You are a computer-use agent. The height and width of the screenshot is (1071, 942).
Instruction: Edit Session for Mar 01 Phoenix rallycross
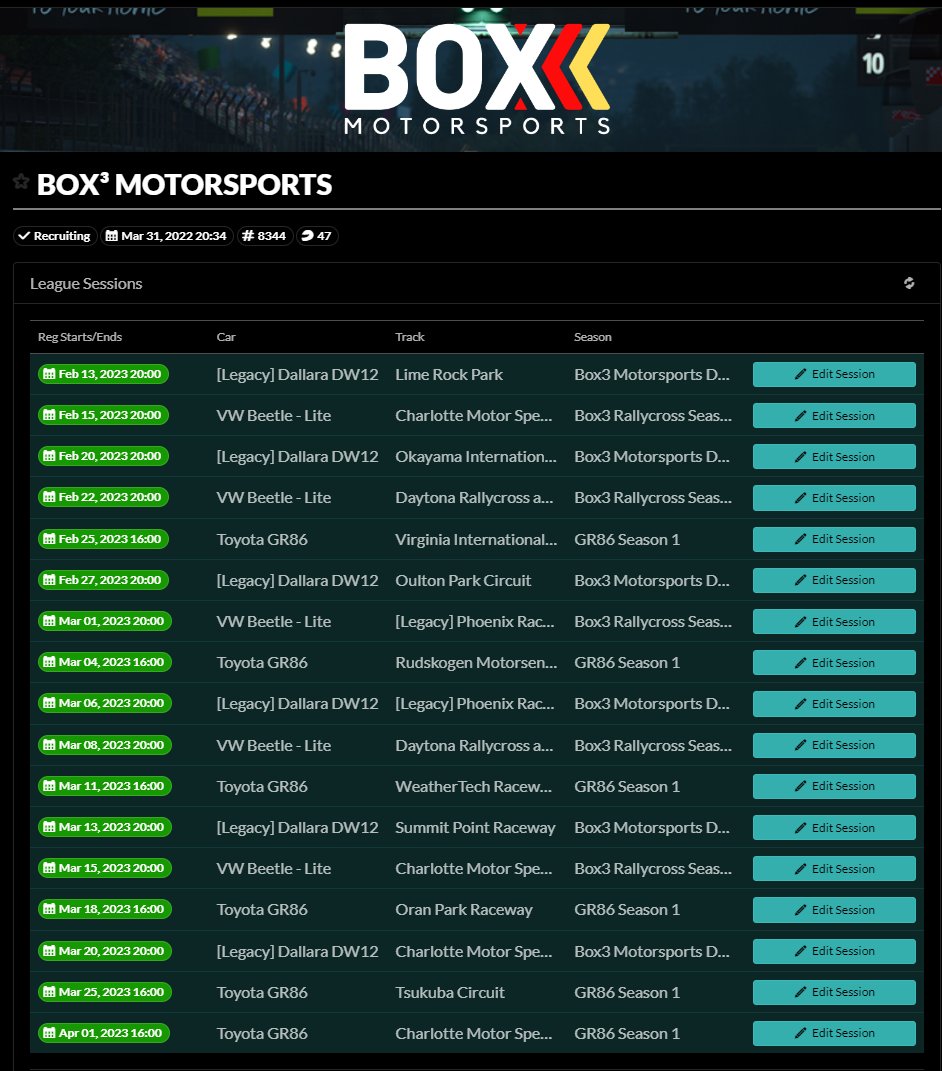click(834, 622)
